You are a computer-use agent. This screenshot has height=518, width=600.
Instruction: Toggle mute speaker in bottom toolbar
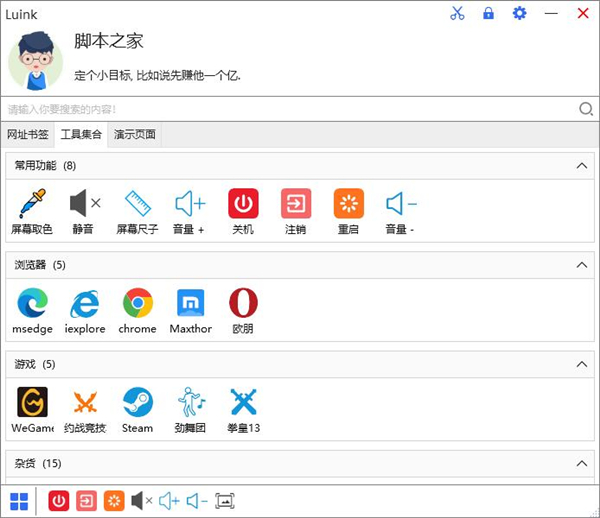142,500
